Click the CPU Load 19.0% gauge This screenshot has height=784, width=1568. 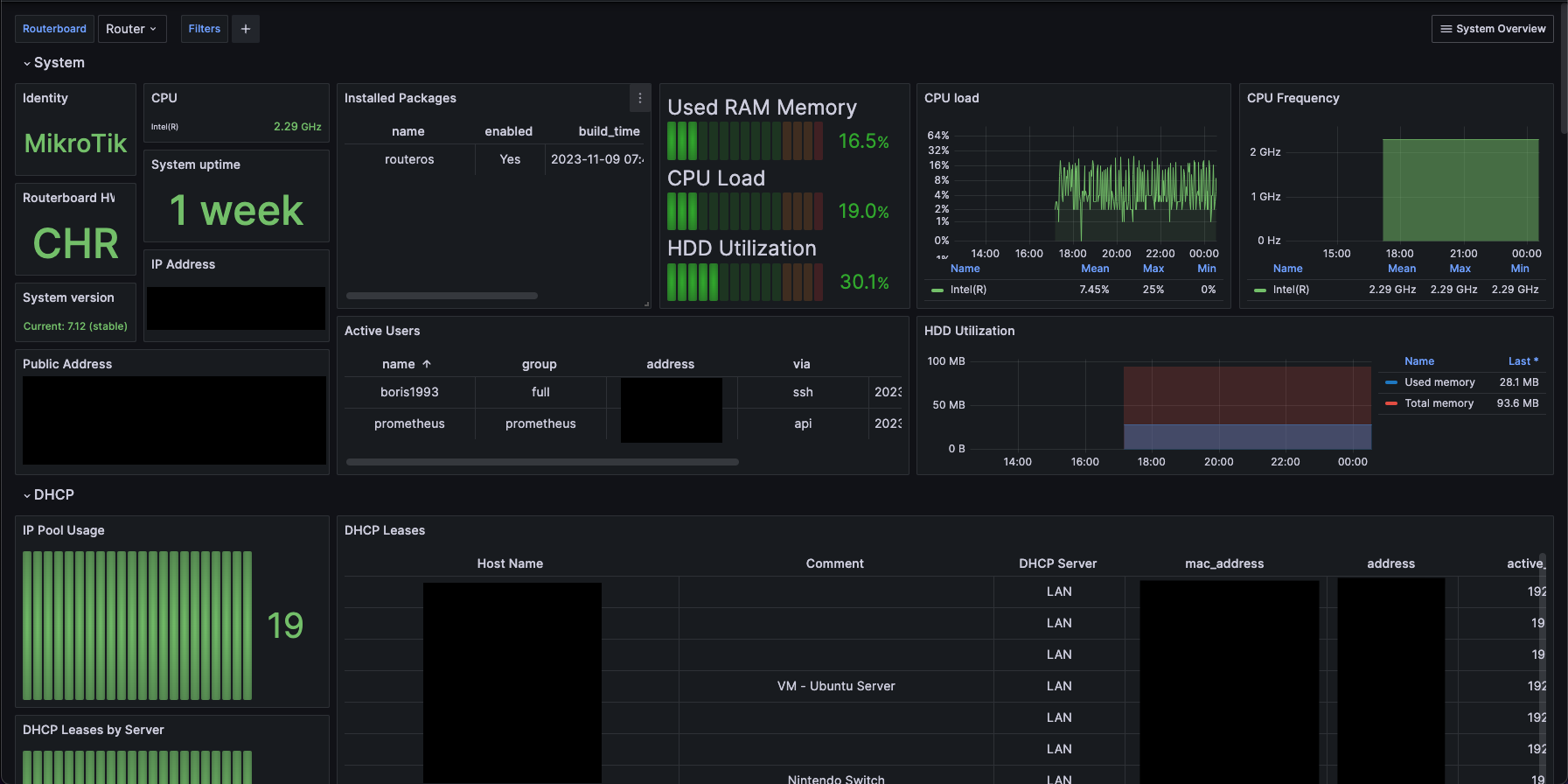pos(864,211)
